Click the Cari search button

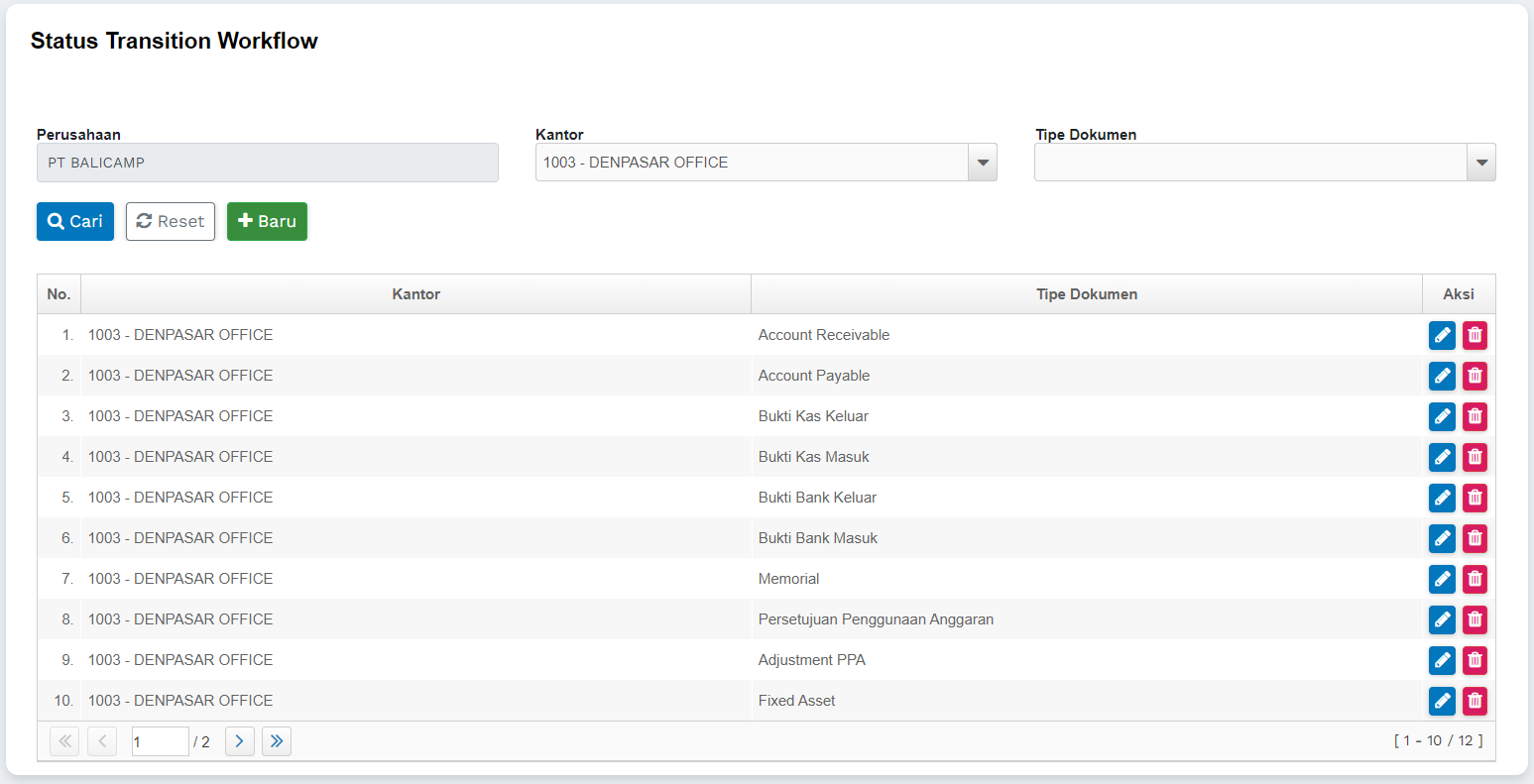point(75,222)
